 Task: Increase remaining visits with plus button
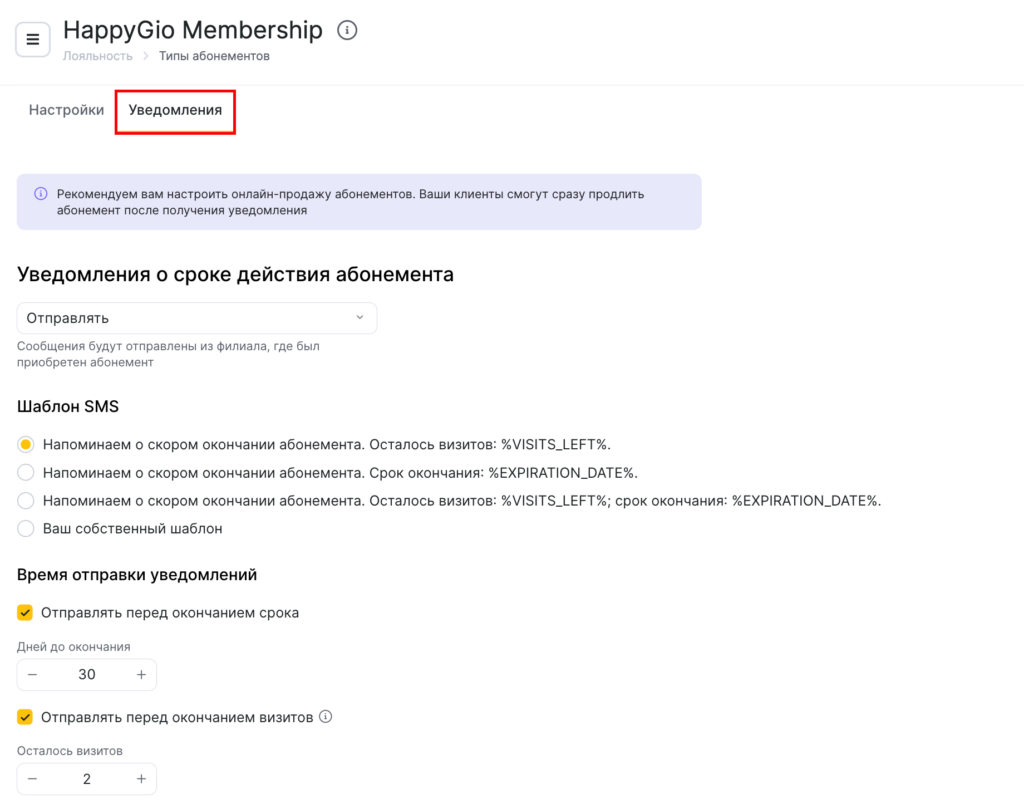(141, 779)
